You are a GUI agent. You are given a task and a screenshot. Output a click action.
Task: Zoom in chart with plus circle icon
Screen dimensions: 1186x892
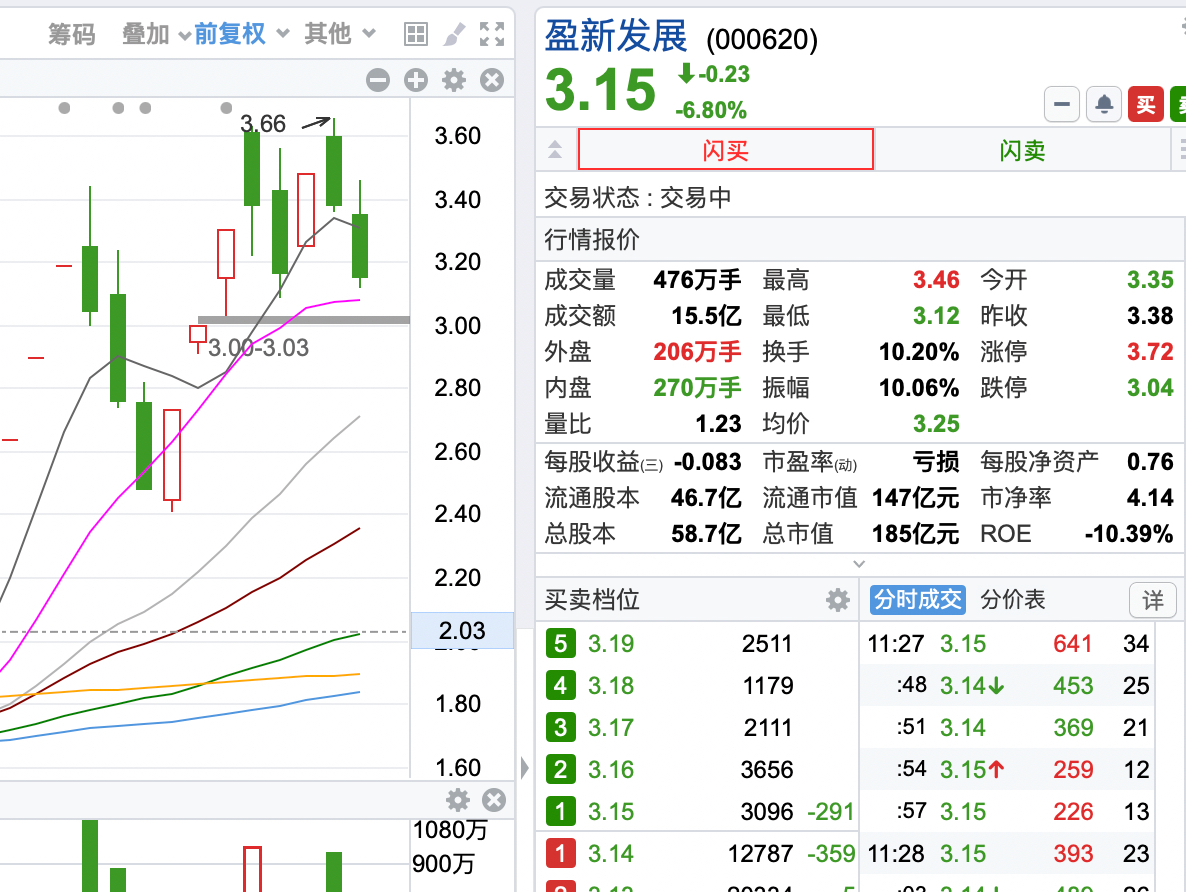[x=416, y=80]
